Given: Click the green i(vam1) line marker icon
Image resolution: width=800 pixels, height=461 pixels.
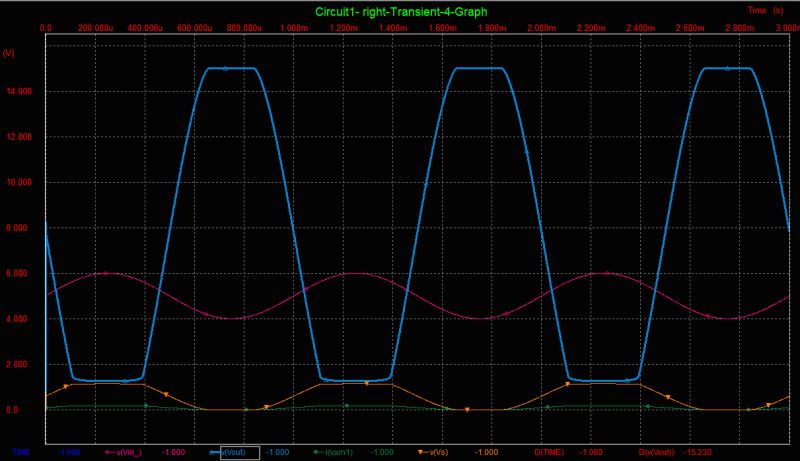Looking at the screenshot, I should [318, 452].
